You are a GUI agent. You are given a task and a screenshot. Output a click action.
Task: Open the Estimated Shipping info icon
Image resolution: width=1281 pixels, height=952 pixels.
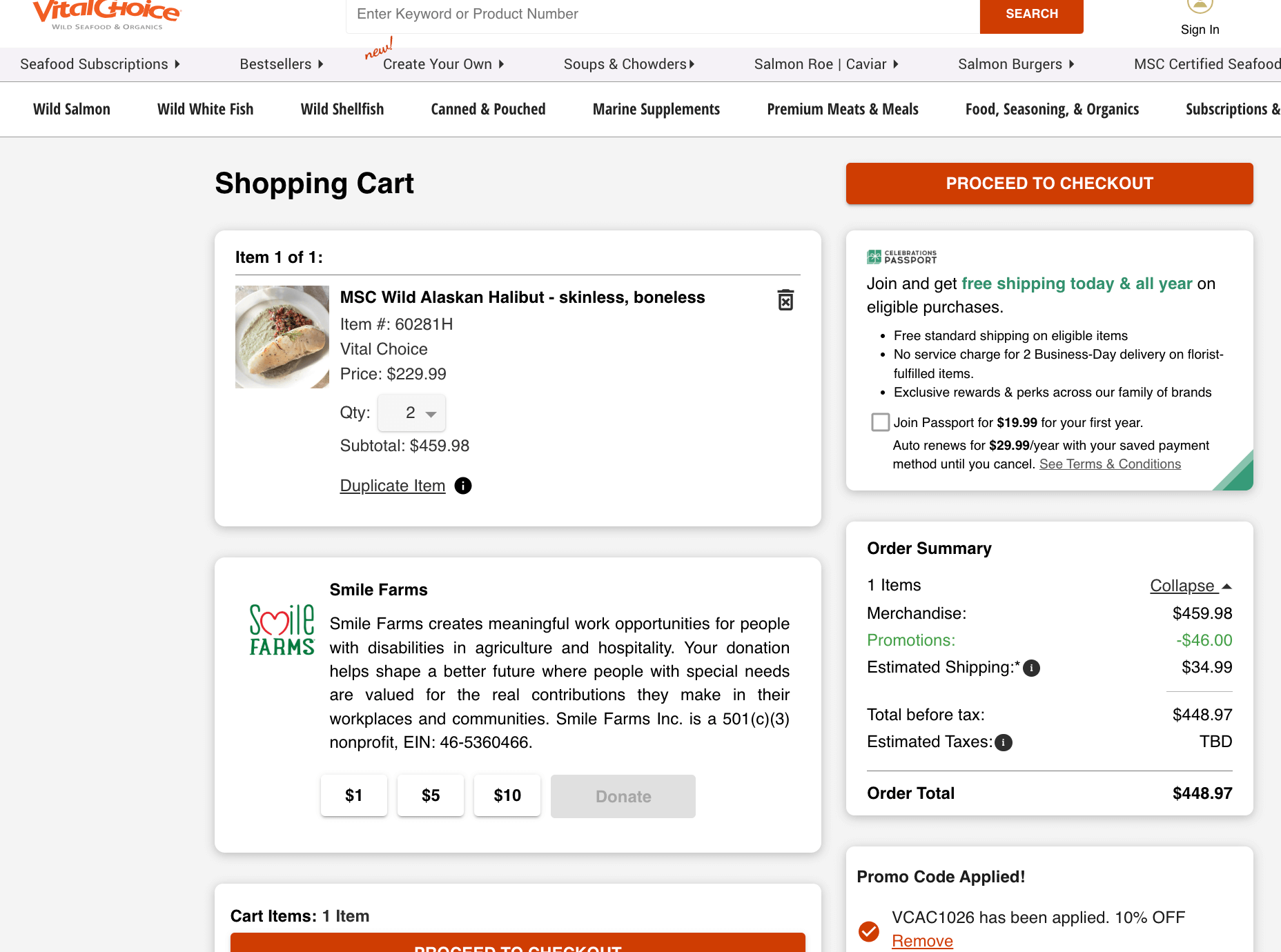tap(1031, 668)
